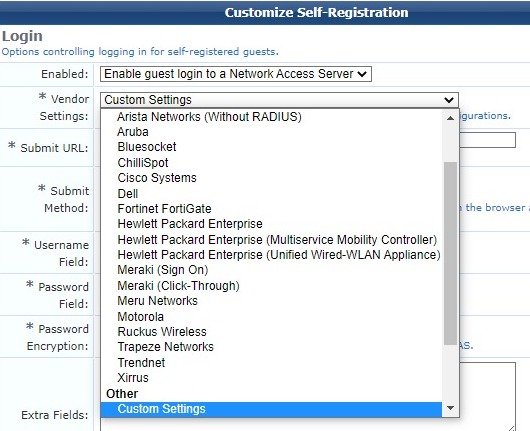This screenshot has width=530, height=431.
Task: Pick ChilliSpot in the vendor list
Action: point(271,163)
